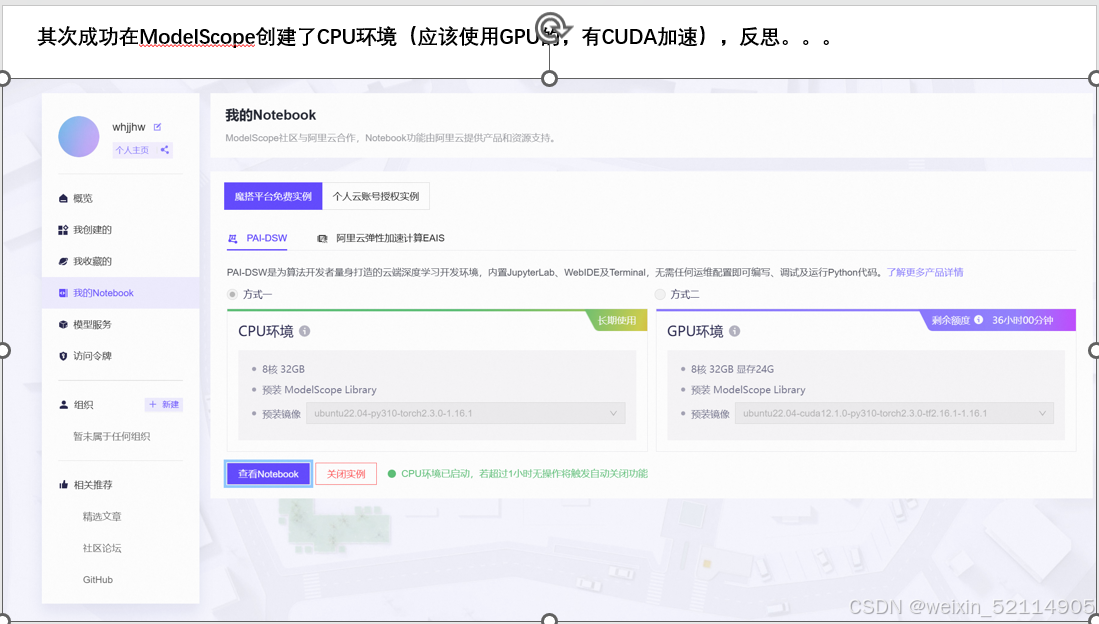Open 了解更多产品详情 link

point(925,272)
